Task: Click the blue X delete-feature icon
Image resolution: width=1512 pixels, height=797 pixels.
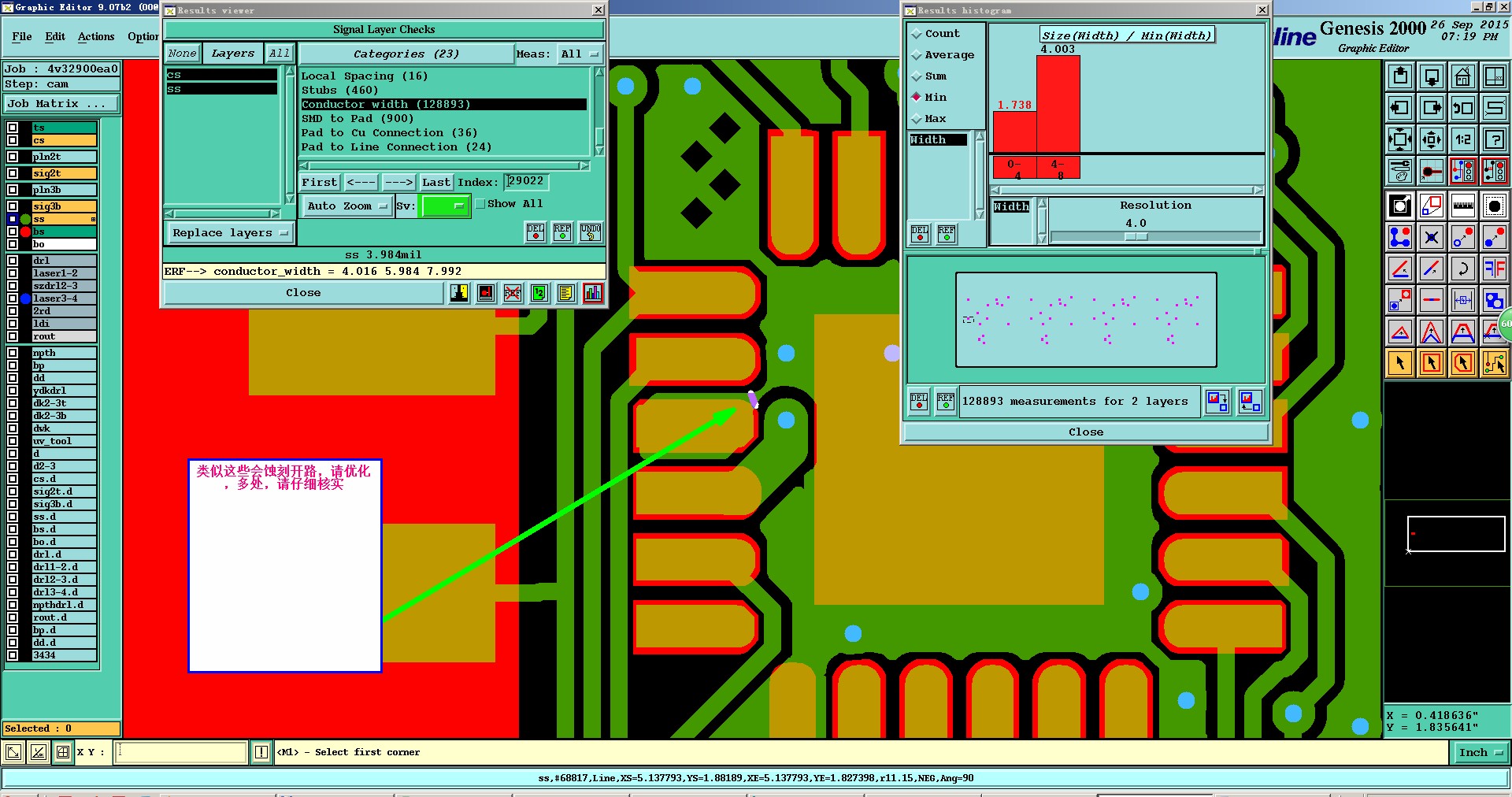Action: tap(1432, 237)
